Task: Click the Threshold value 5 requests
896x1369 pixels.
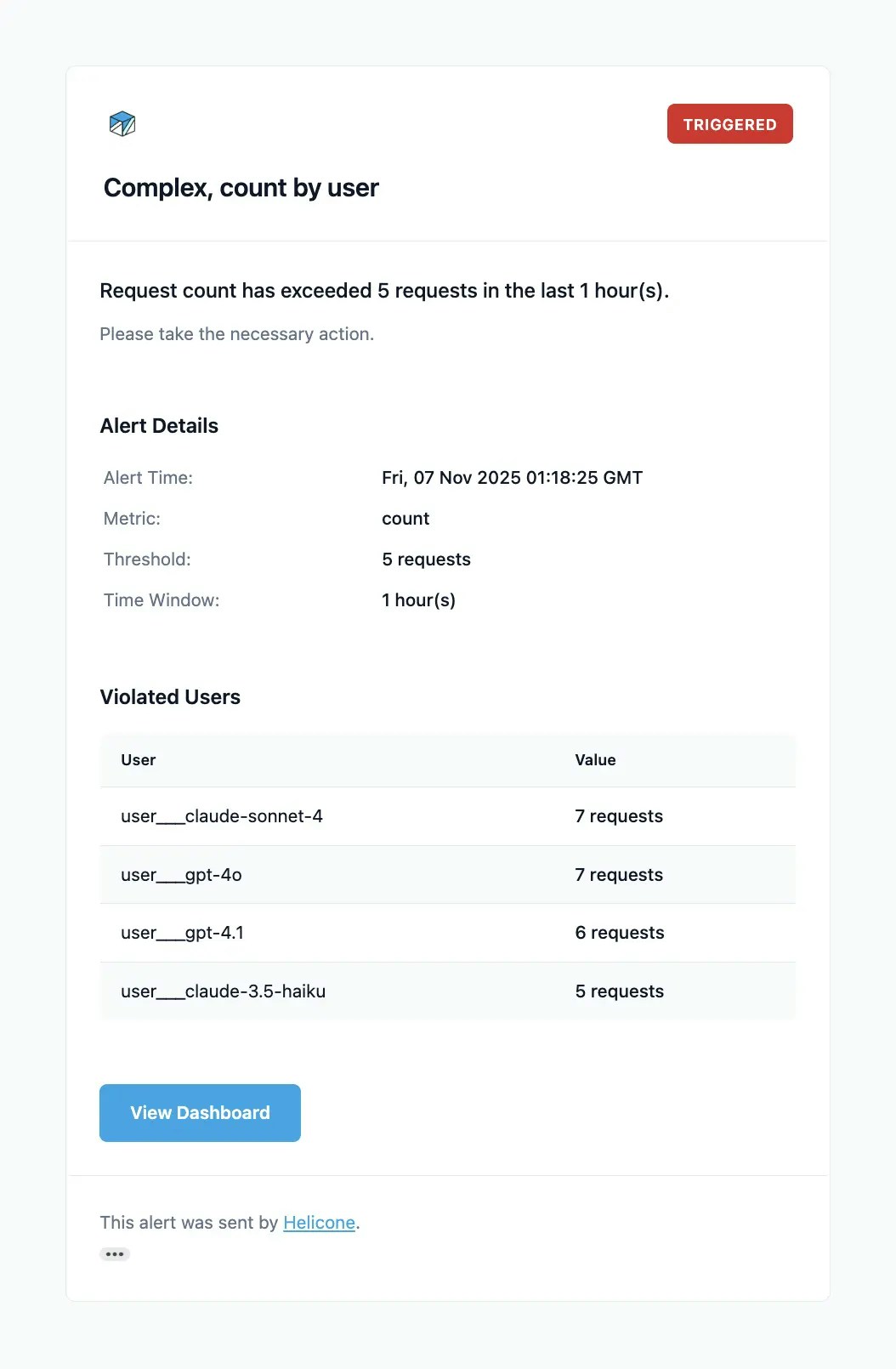Action: coord(426,559)
